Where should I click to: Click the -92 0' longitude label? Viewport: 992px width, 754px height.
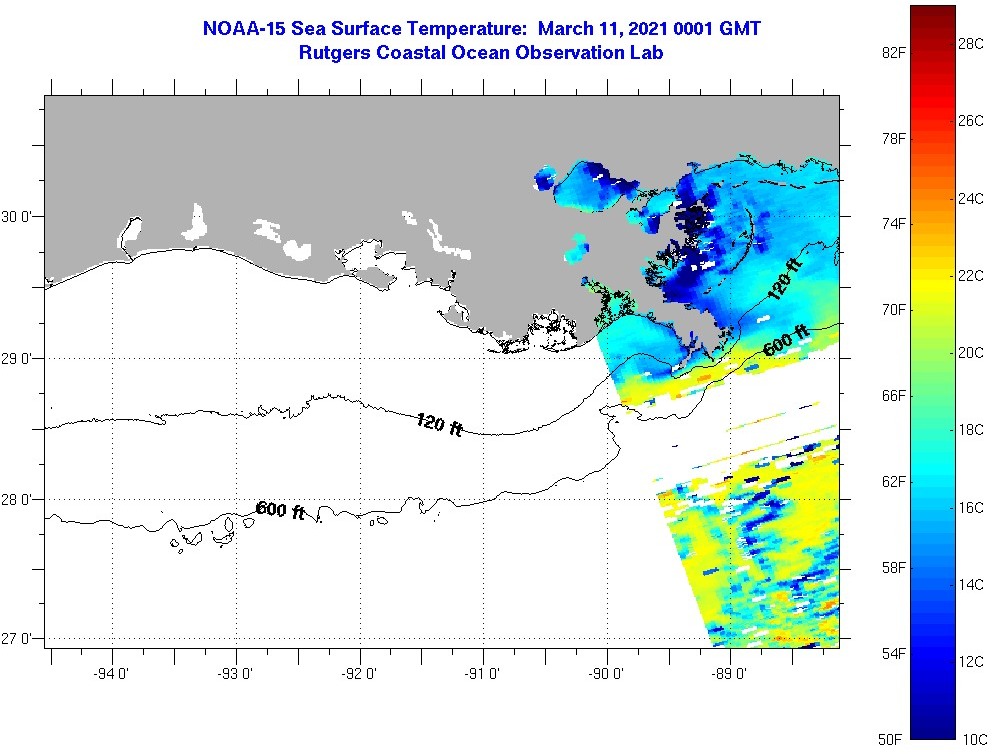(359, 674)
